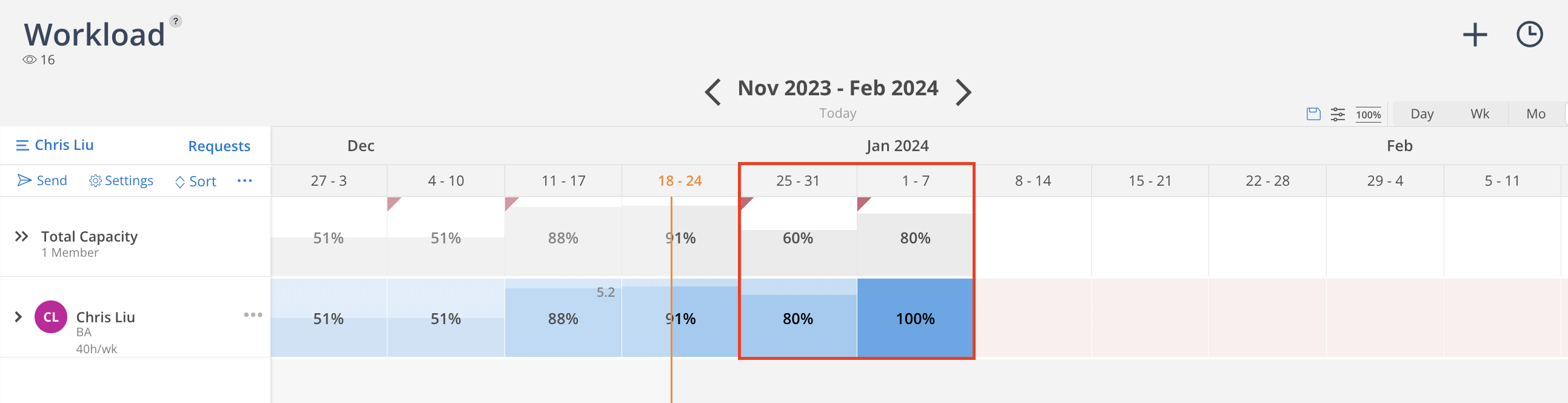
Task: Switch to the Mo view tab
Action: click(x=1535, y=114)
